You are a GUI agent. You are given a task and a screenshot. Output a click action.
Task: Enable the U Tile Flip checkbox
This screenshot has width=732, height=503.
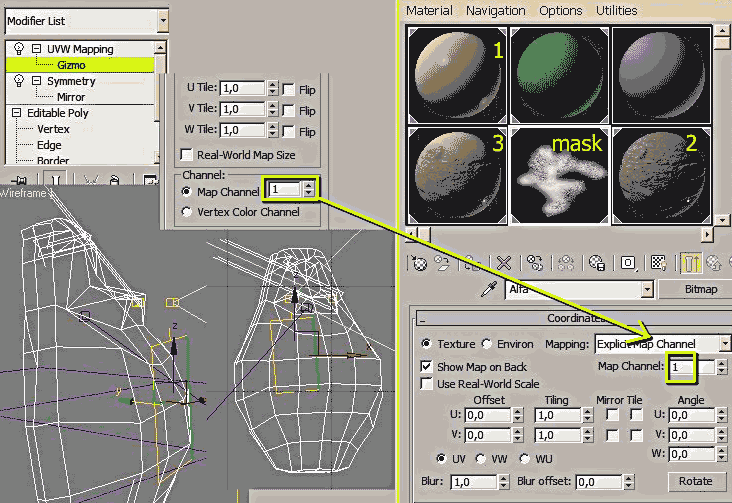(x=289, y=89)
